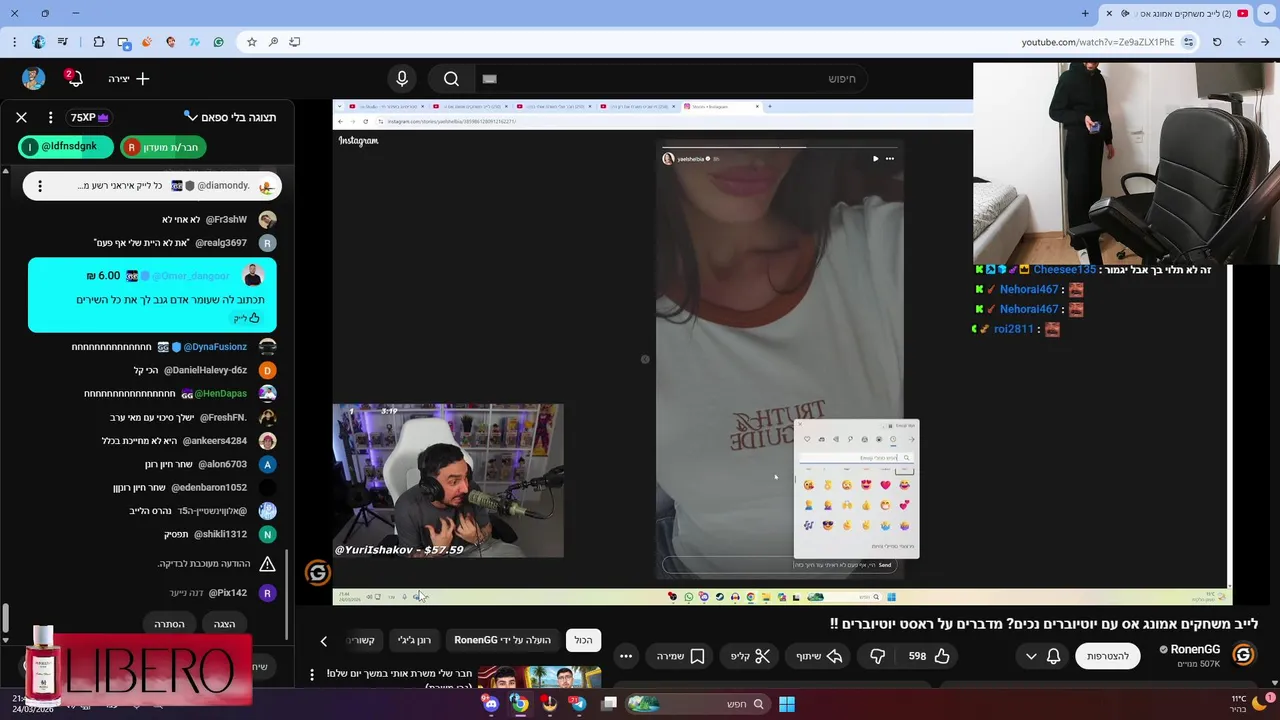Search with voice microphone
This screenshot has width=1280, height=720.
point(402,79)
